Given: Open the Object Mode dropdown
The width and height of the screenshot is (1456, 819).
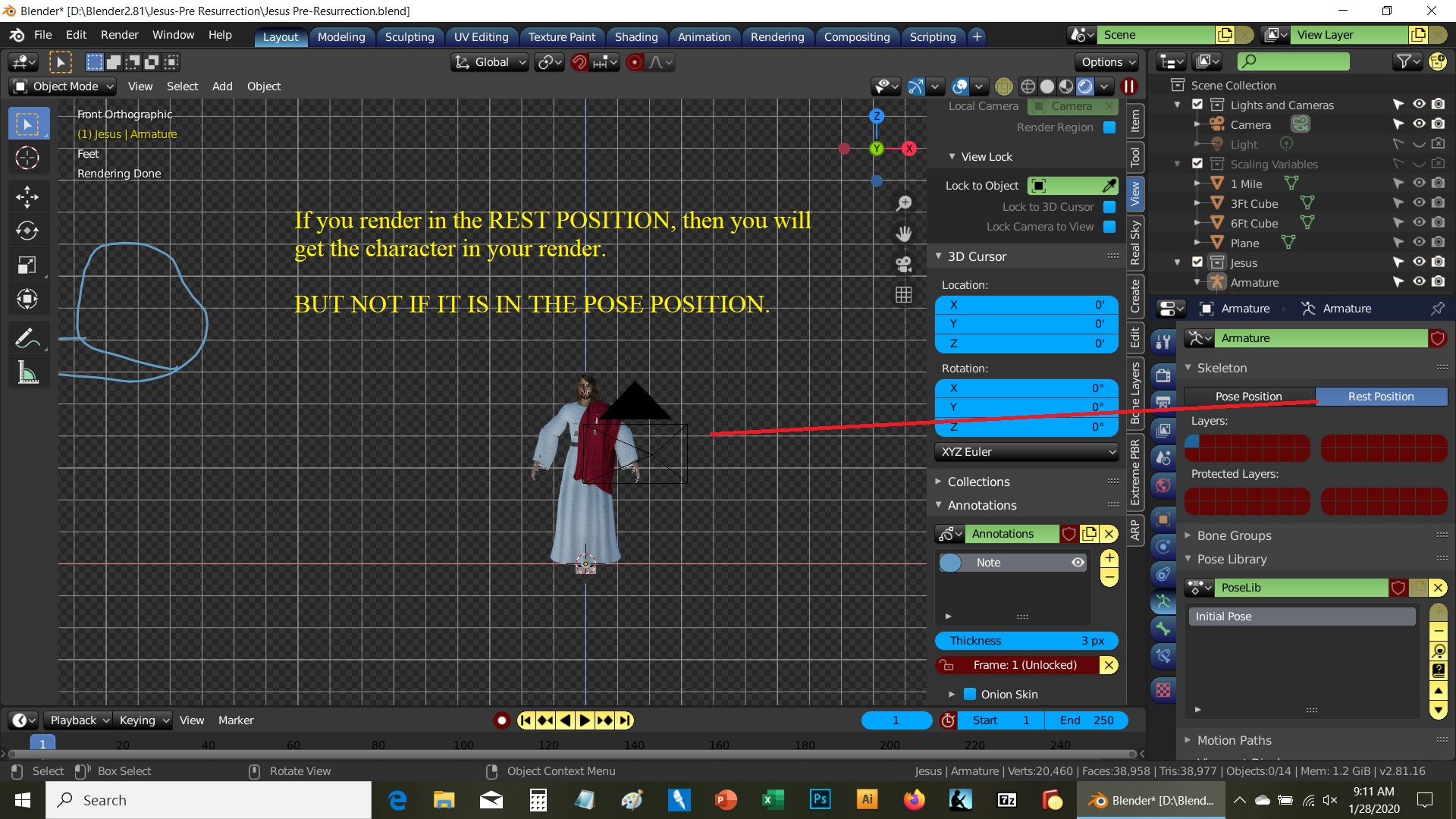Looking at the screenshot, I should click(x=64, y=86).
